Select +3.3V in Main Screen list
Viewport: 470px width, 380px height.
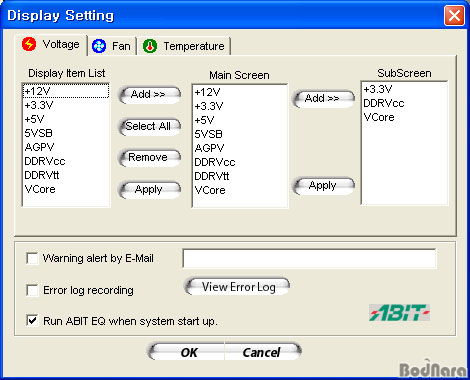click(x=240, y=106)
